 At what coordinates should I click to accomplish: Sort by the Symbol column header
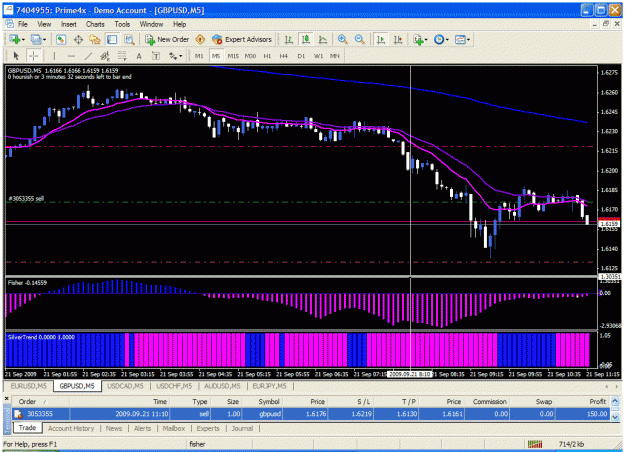tap(261, 402)
